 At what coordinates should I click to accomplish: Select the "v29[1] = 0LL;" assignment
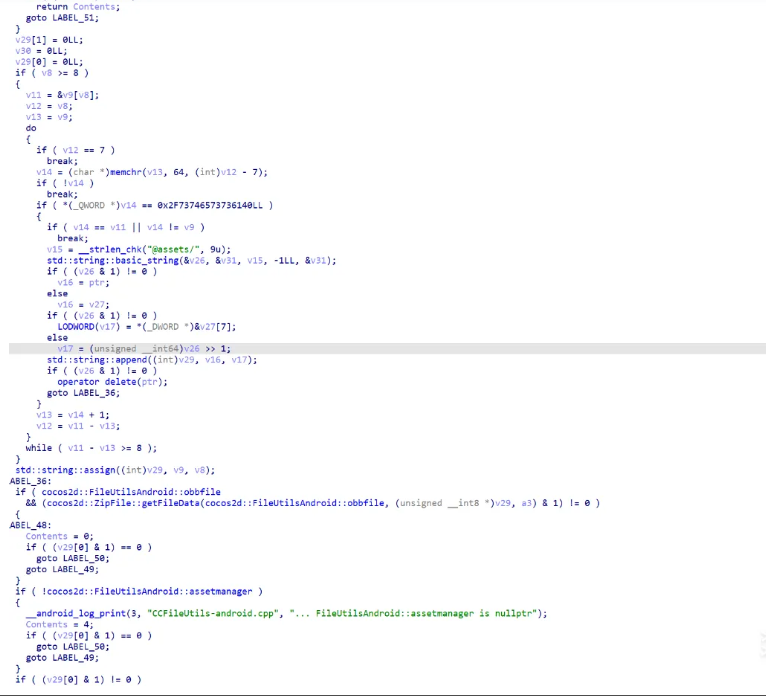point(49,40)
